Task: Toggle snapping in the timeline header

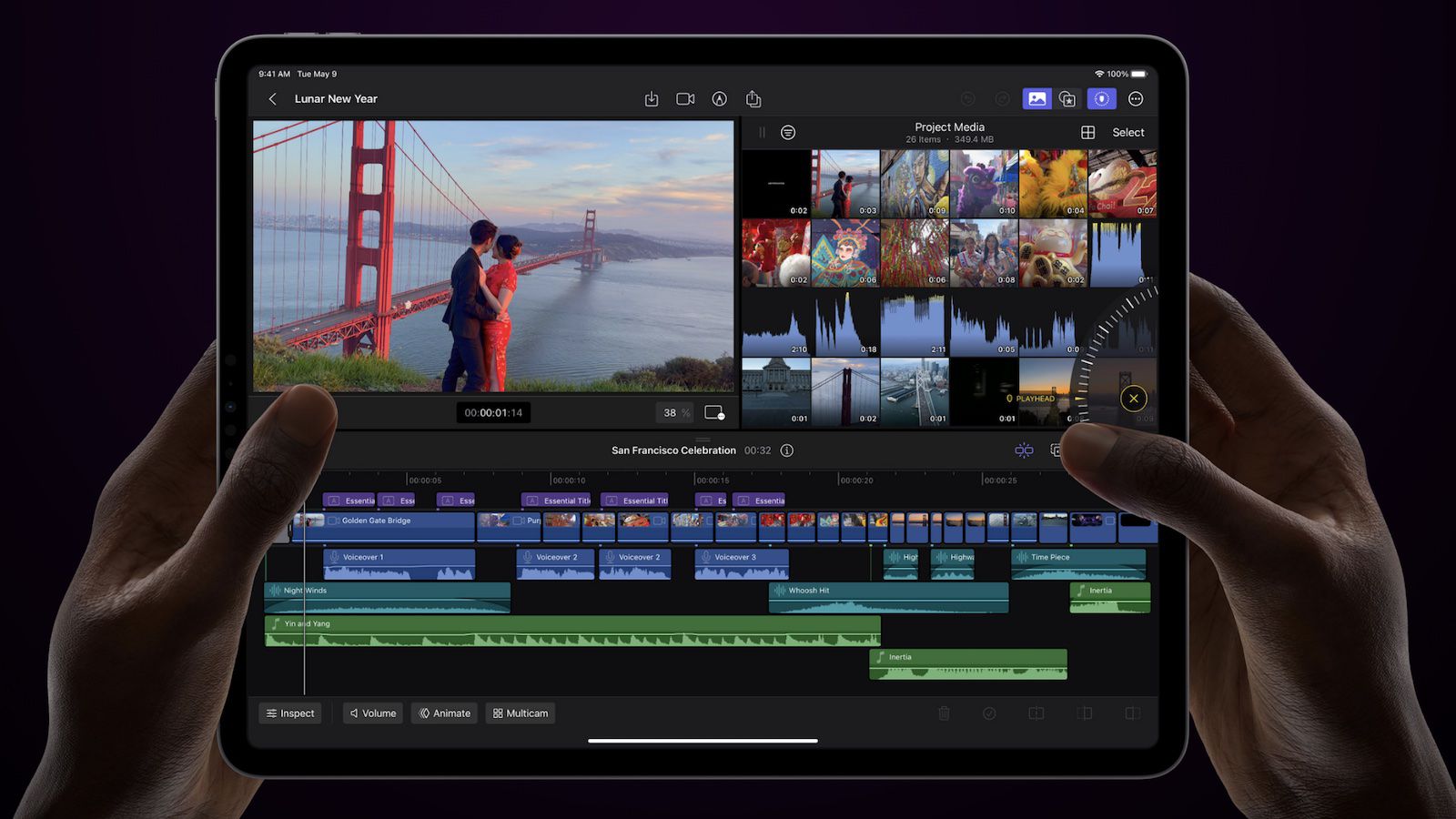Action: pyautogui.click(x=1024, y=450)
